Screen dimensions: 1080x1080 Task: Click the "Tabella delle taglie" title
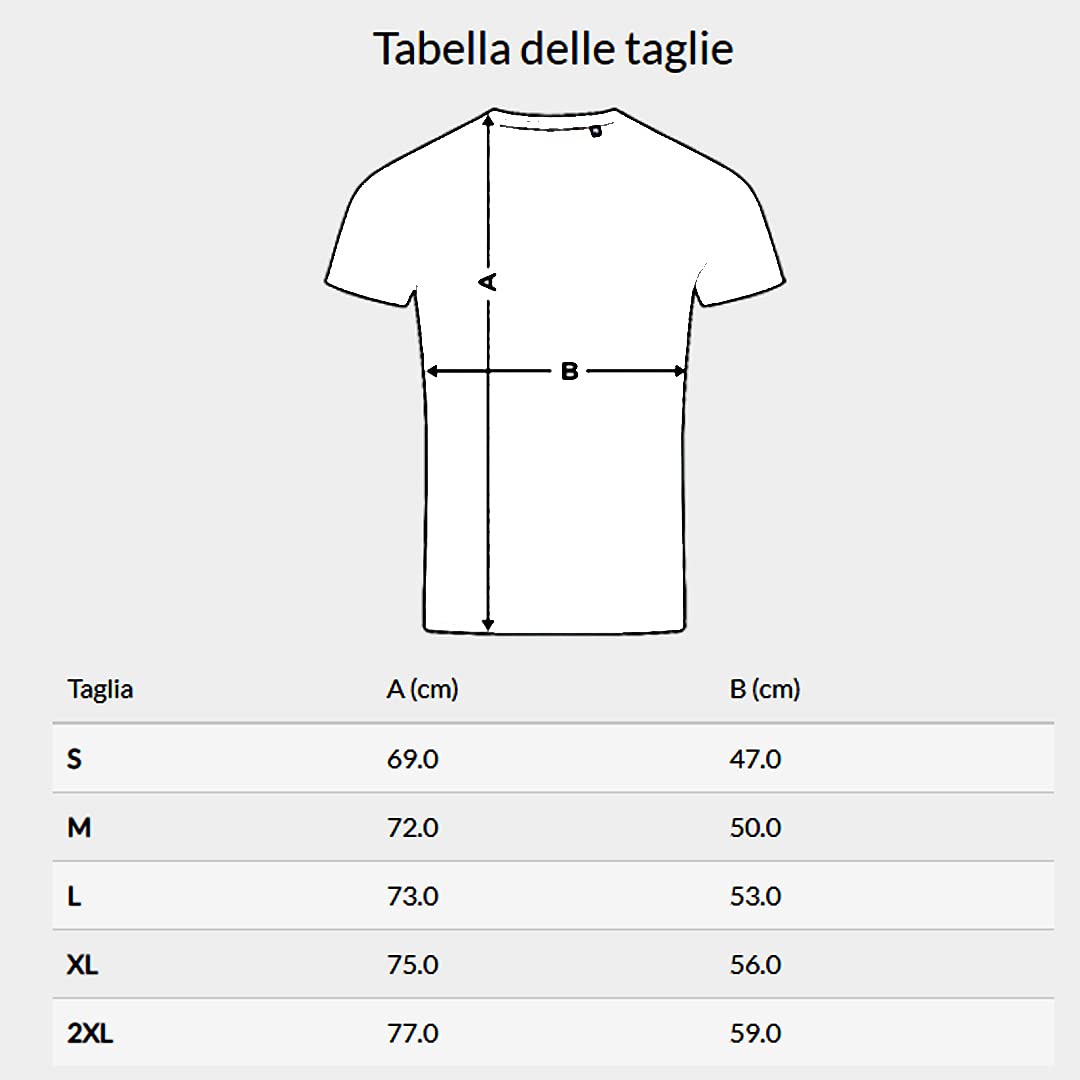click(x=553, y=49)
